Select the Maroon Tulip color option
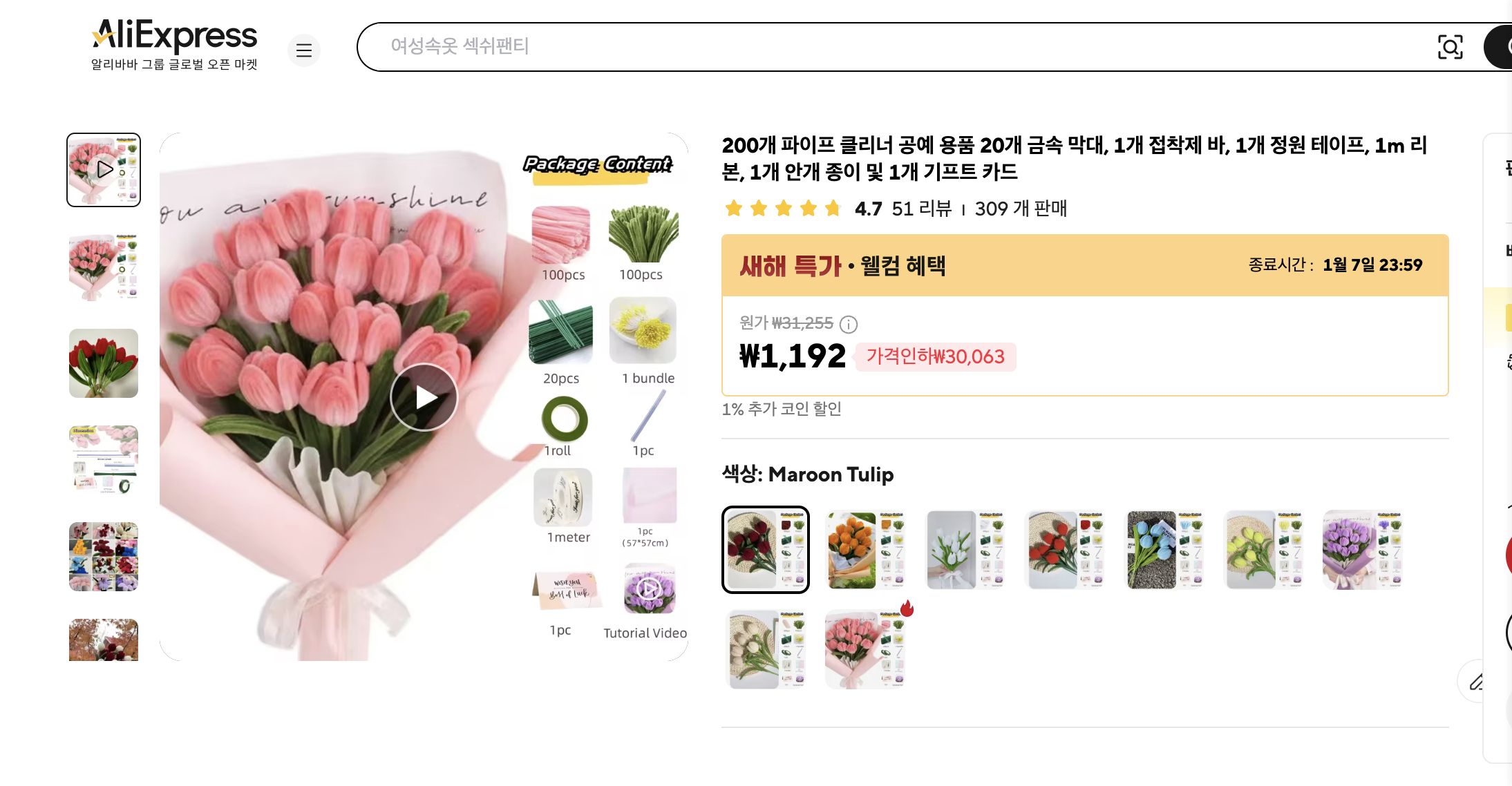The height and width of the screenshot is (786, 1512). (766, 550)
